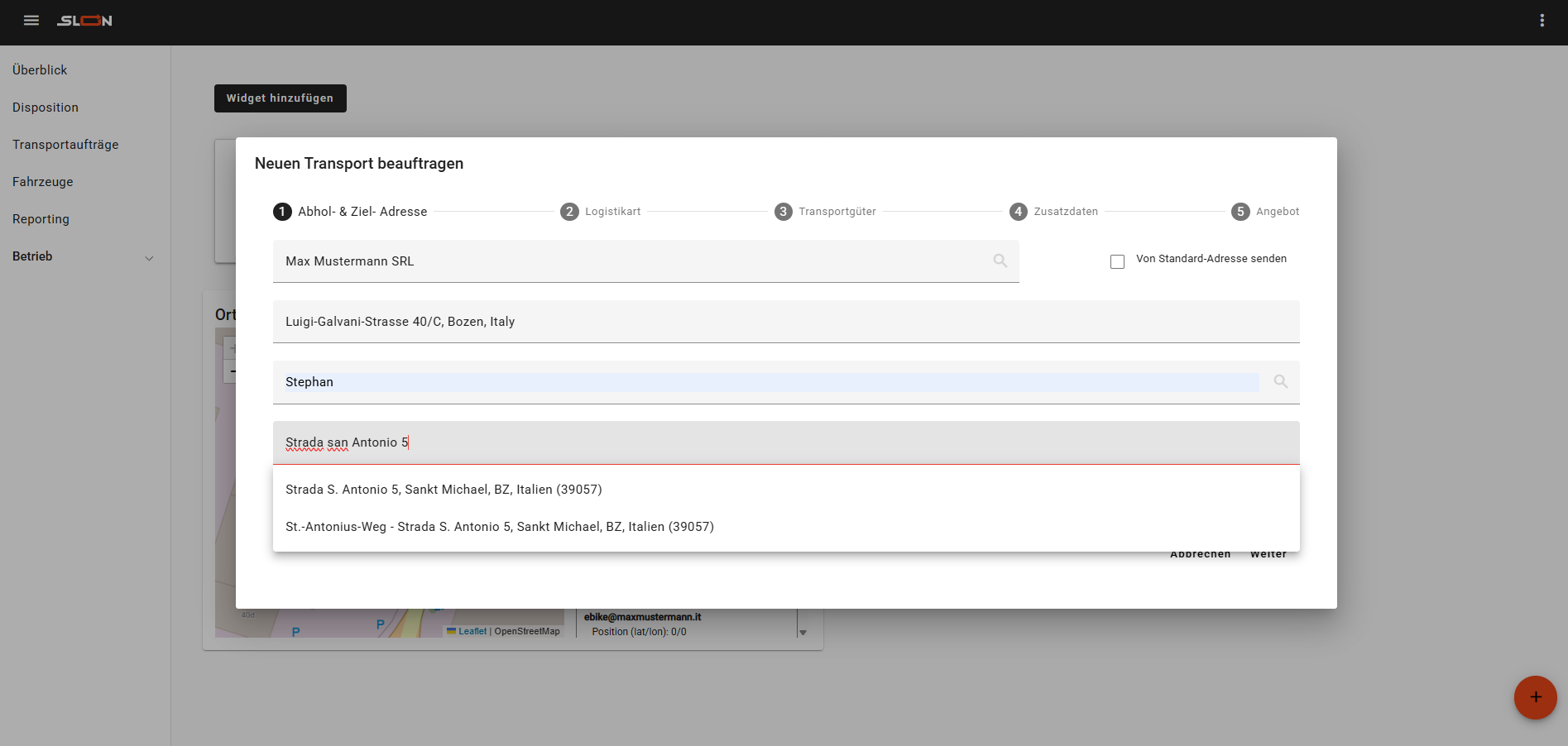The width and height of the screenshot is (1568, 746).
Task: Select step 2 Logistikart circle
Action: point(569,212)
